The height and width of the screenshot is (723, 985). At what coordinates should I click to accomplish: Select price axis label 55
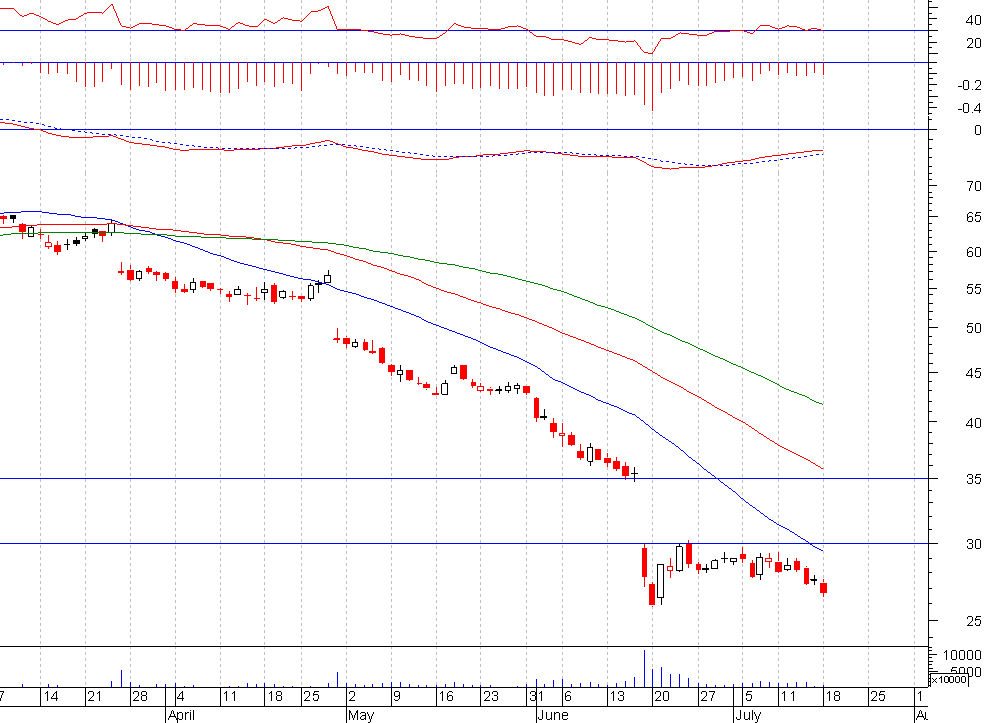(974, 289)
